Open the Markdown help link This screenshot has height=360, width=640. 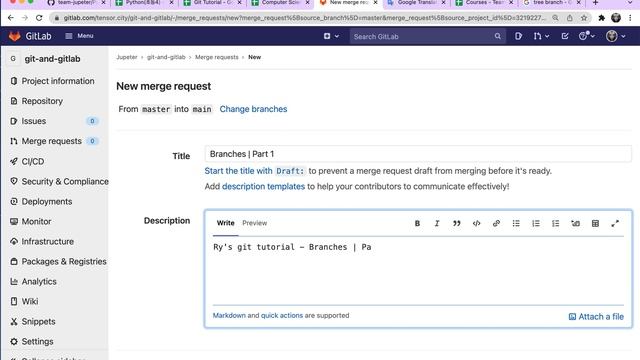coord(229,316)
